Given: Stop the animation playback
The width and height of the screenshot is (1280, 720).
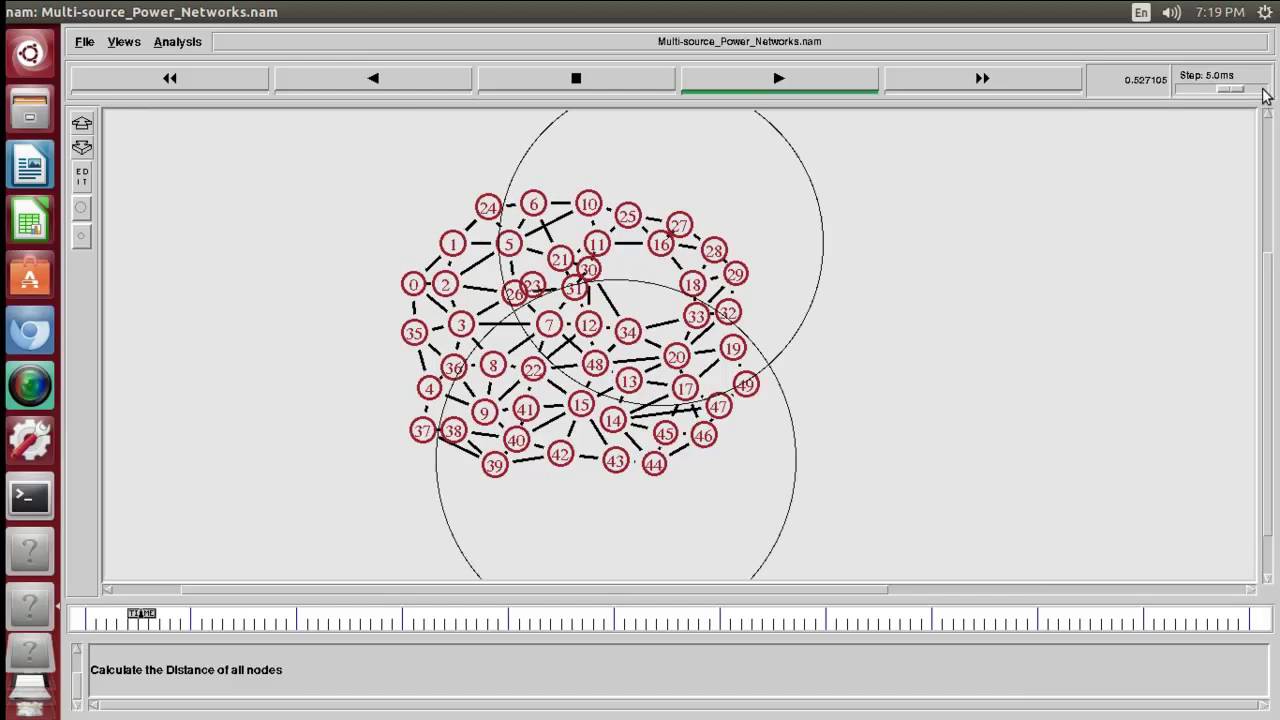Looking at the screenshot, I should (576, 79).
